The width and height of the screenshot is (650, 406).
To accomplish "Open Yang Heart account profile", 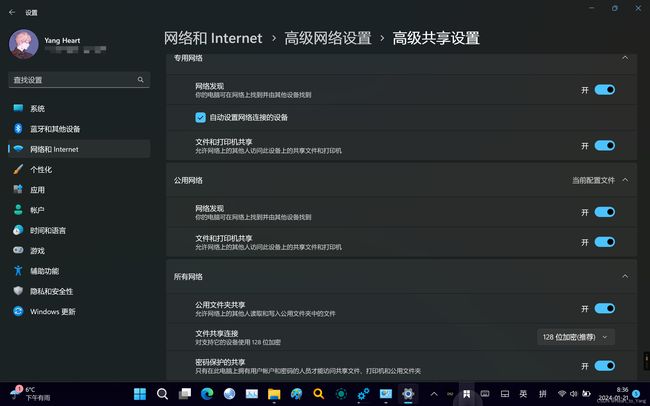I will click(58, 44).
